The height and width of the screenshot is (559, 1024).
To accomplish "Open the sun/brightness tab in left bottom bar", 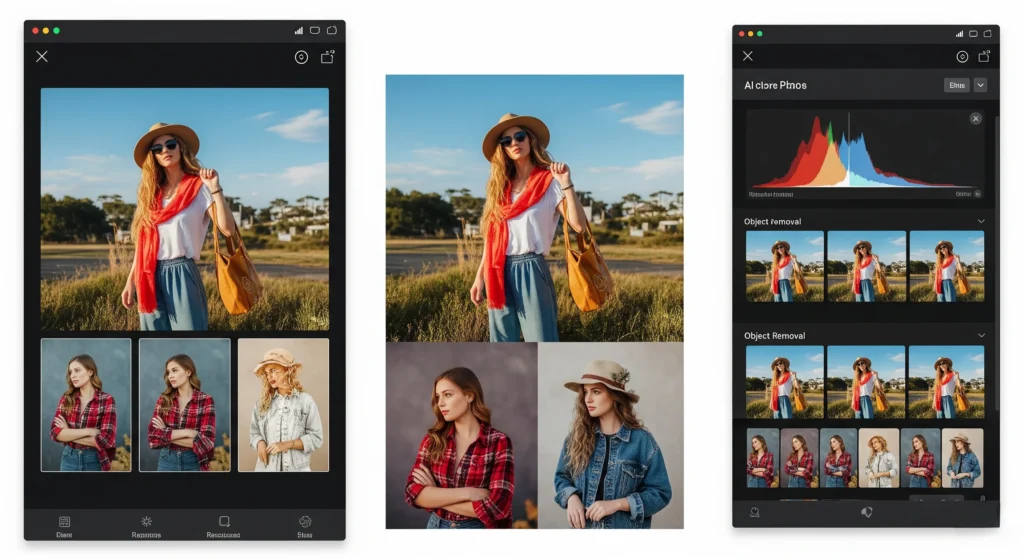I will click(x=146, y=526).
